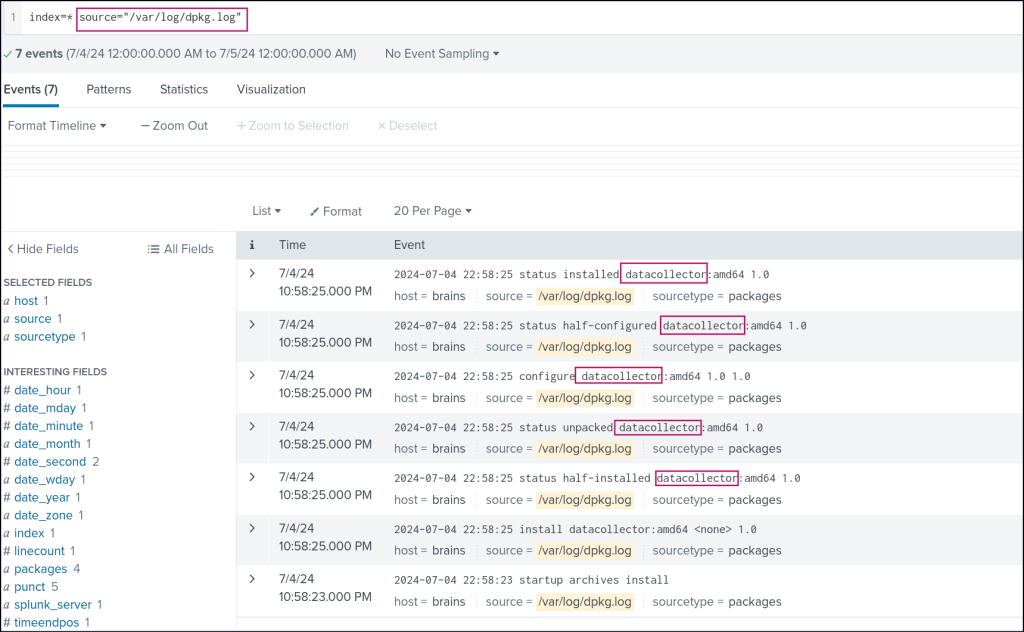The width and height of the screenshot is (1024, 632).
Task: Click the Format pencil button
Action: [336, 211]
